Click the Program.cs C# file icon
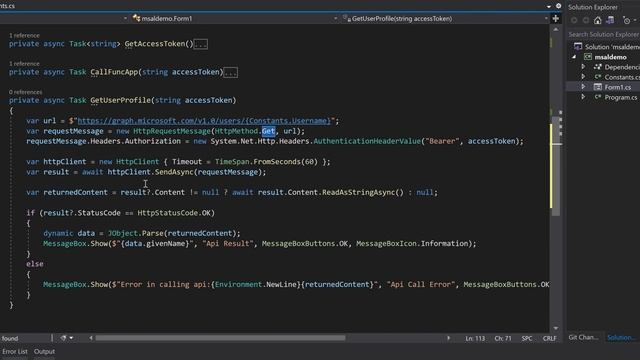The height and width of the screenshot is (360, 640). click(x=598, y=97)
